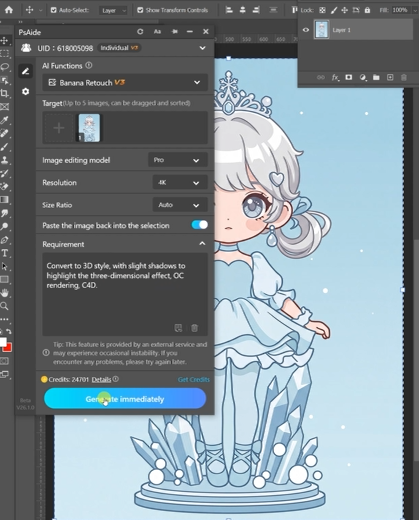Open the Size Ratio Auto dropdown
Image resolution: width=419 pixels, height=520 pixels.
180,205
